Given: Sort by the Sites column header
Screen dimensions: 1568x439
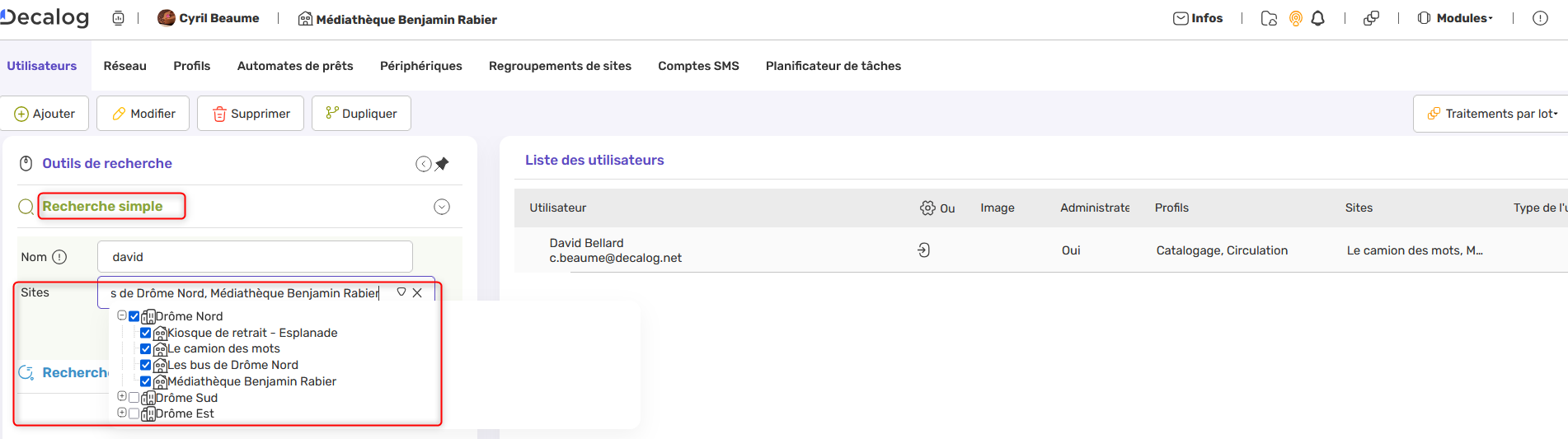Looking at the screenshot, I should coord(1359,208).
